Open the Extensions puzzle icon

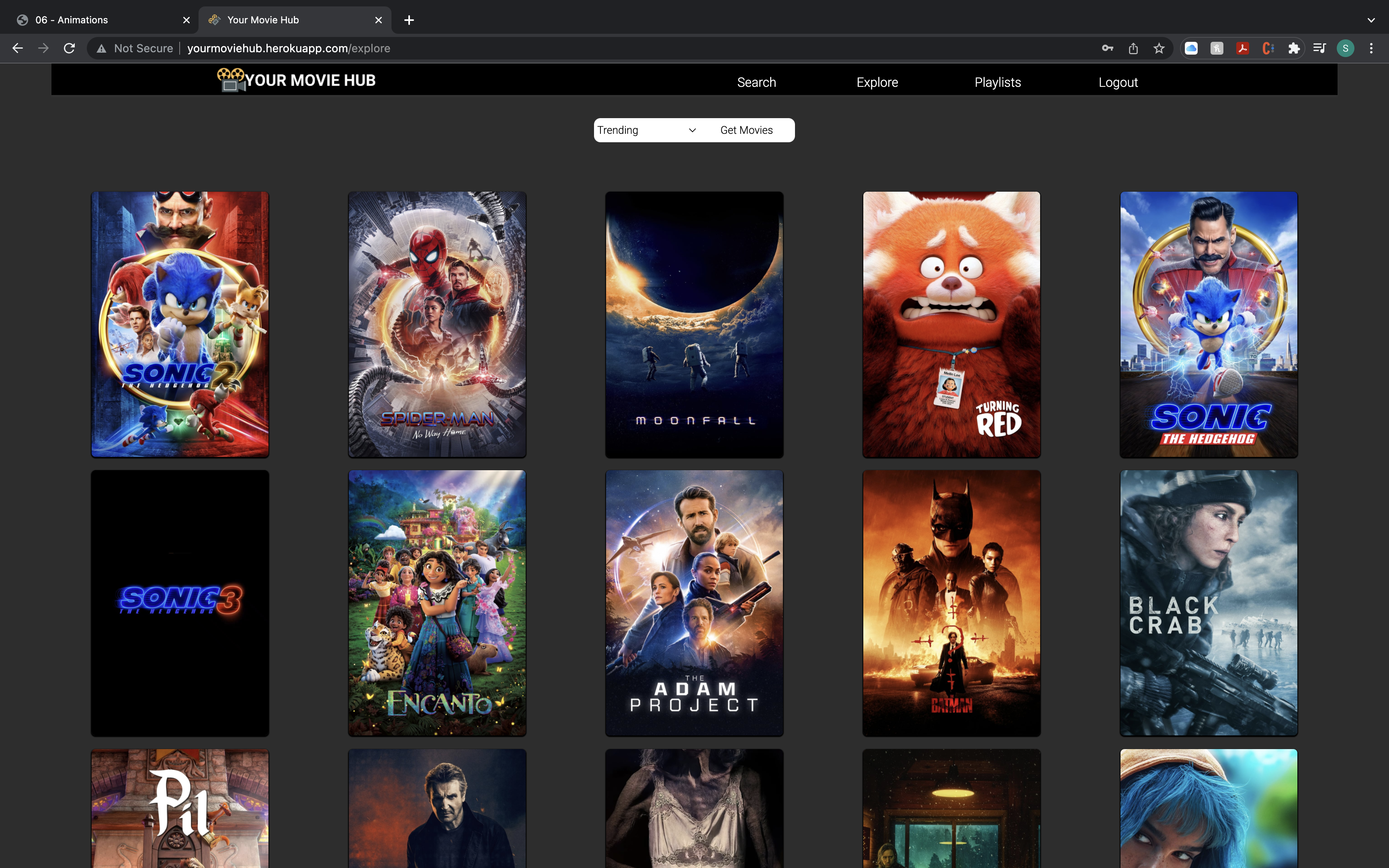click(x=1294, y=48)
